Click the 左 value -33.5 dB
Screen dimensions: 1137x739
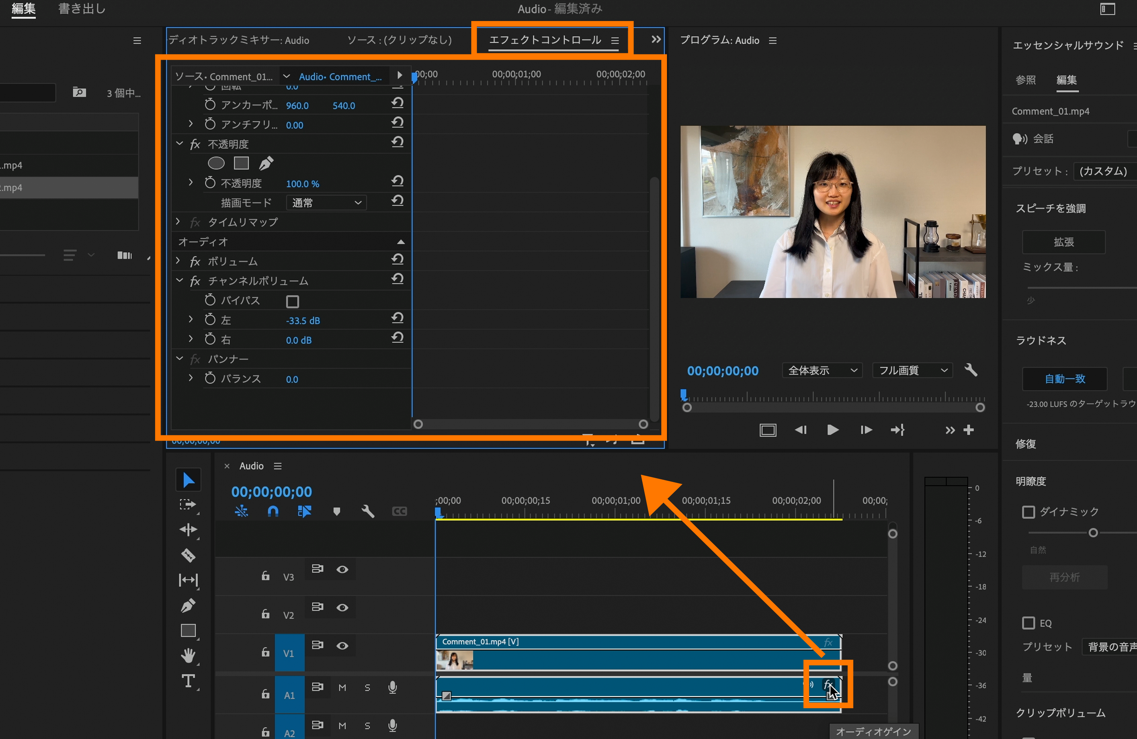[302, 321]
